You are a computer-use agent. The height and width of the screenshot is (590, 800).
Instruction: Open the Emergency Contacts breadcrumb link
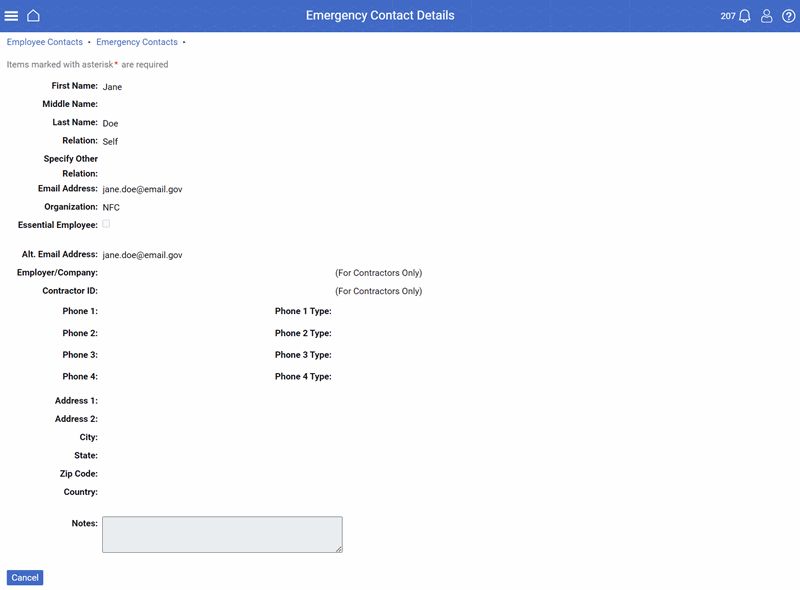coord(137,42)
